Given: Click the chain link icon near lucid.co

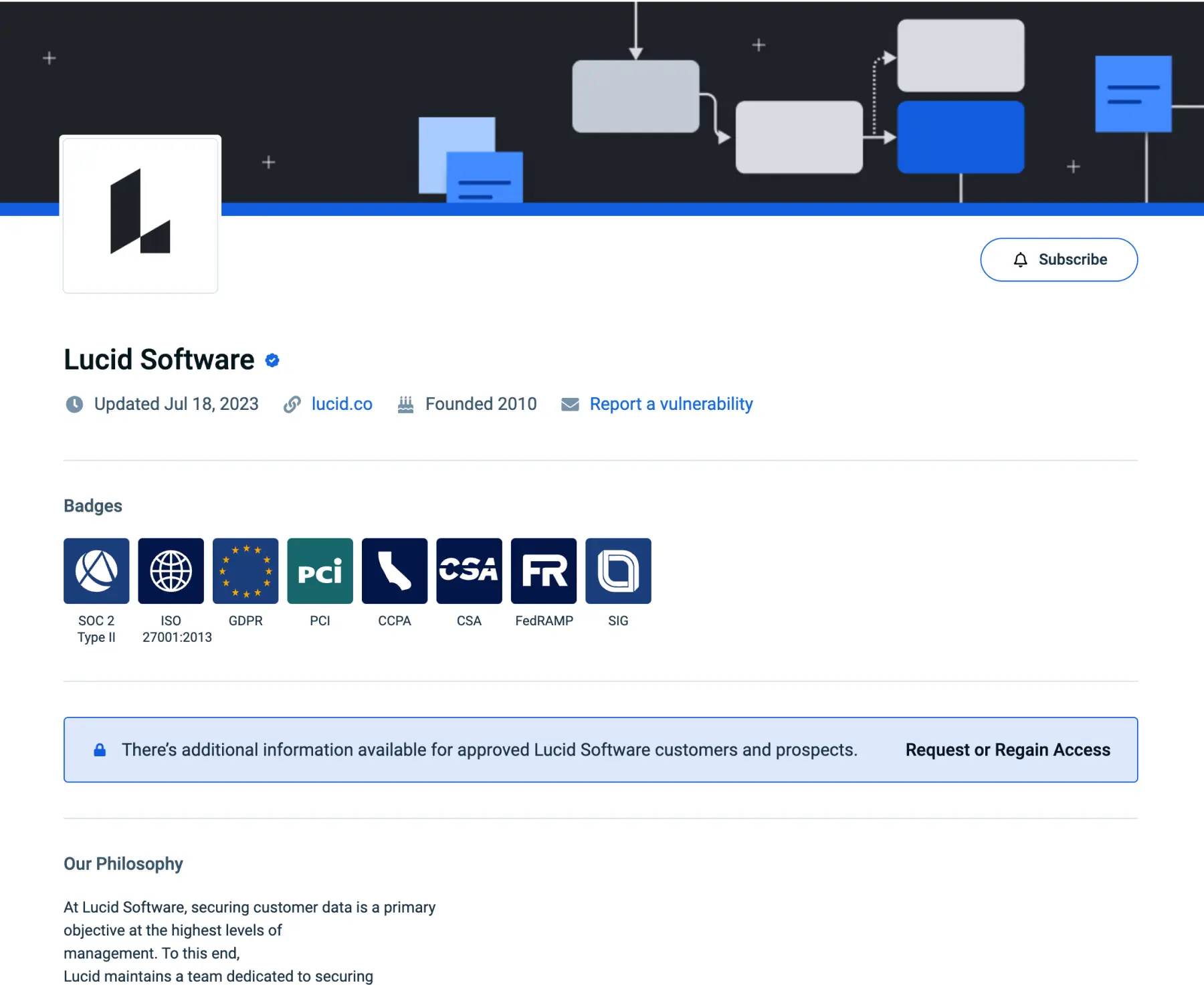Looking at the screenshot, I should (x=292, y=405).
